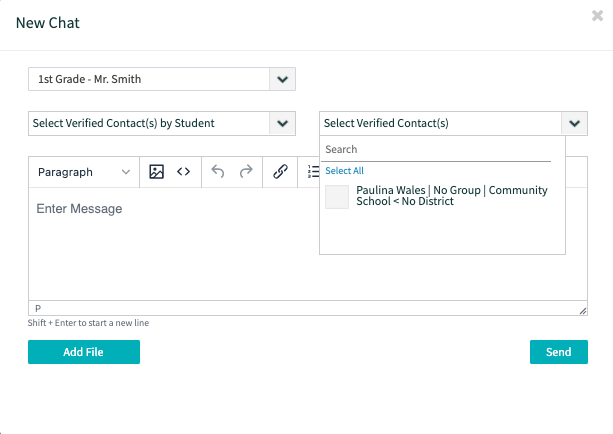This screenshot has height=434, width=613.
Task: Click the P element path in status bar
Action: coord(38,308)
